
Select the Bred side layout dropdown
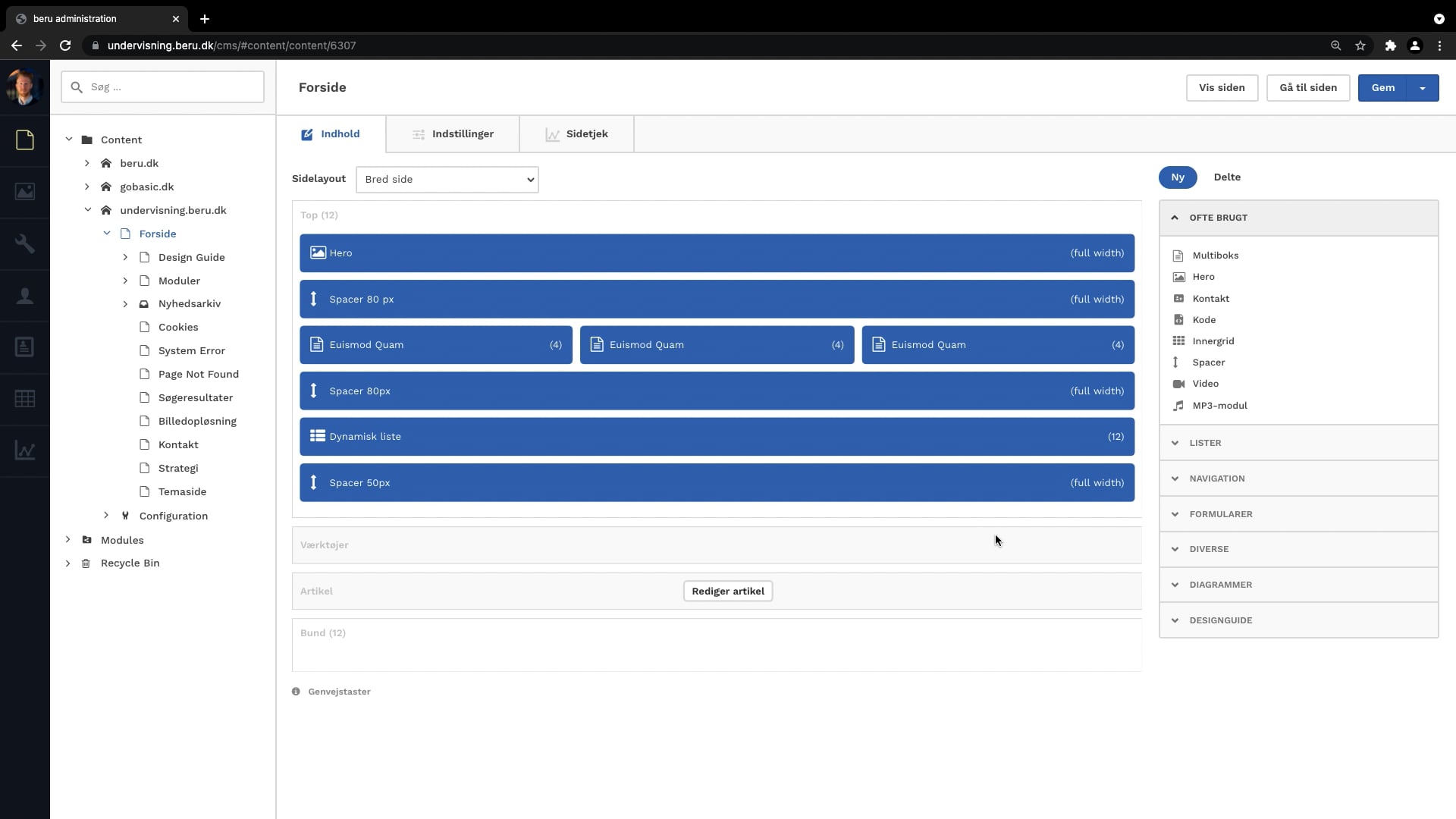coord(445,178)
